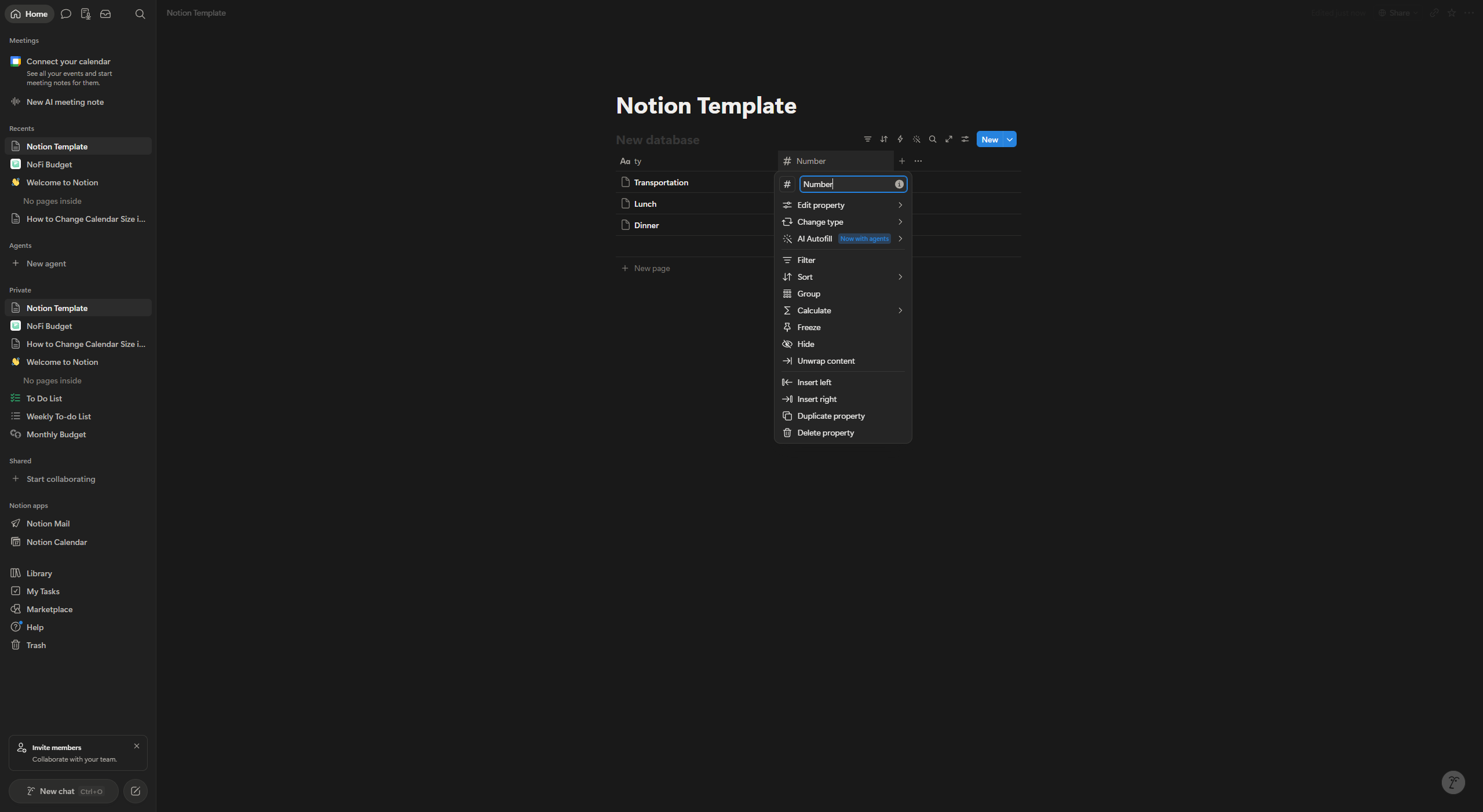Screen dimensions: 1483x812
Task: Click the database search magnifier icon
Action: 932,139
